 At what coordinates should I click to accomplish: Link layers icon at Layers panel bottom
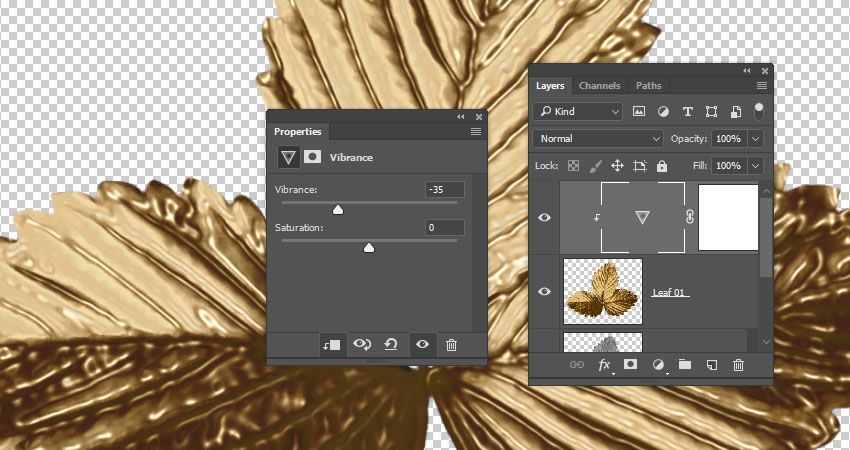click(577, 365)
